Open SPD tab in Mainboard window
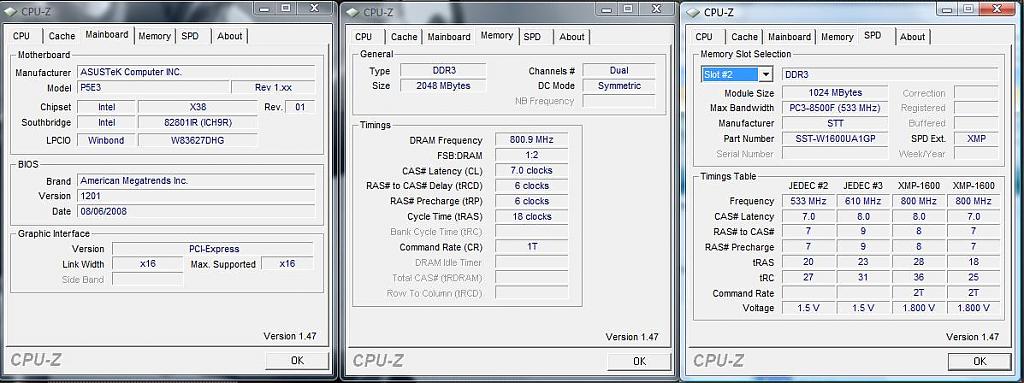Viewport: 1024px width, 383px height. point(190,36)
